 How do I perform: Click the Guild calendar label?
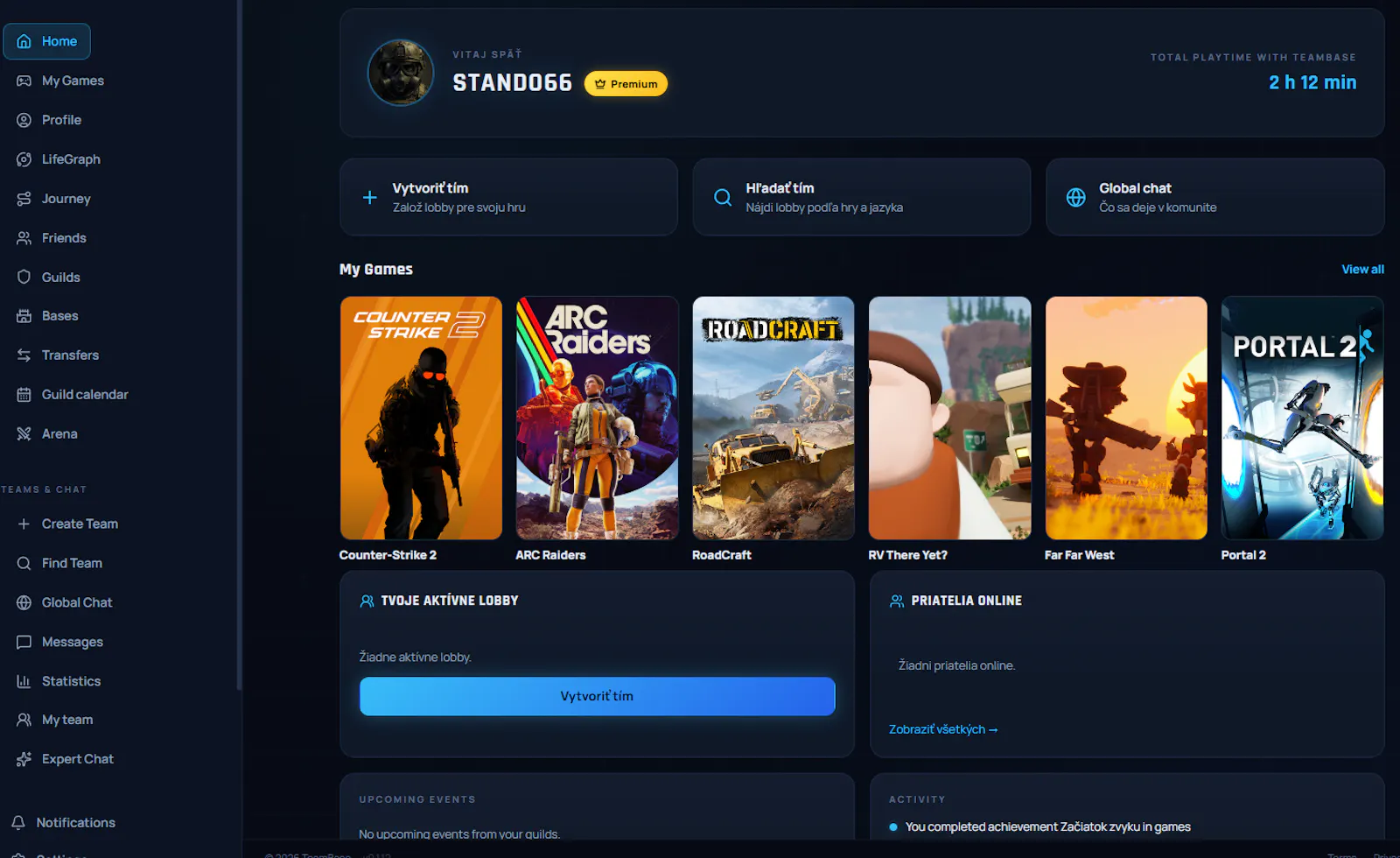click(85, 395)
